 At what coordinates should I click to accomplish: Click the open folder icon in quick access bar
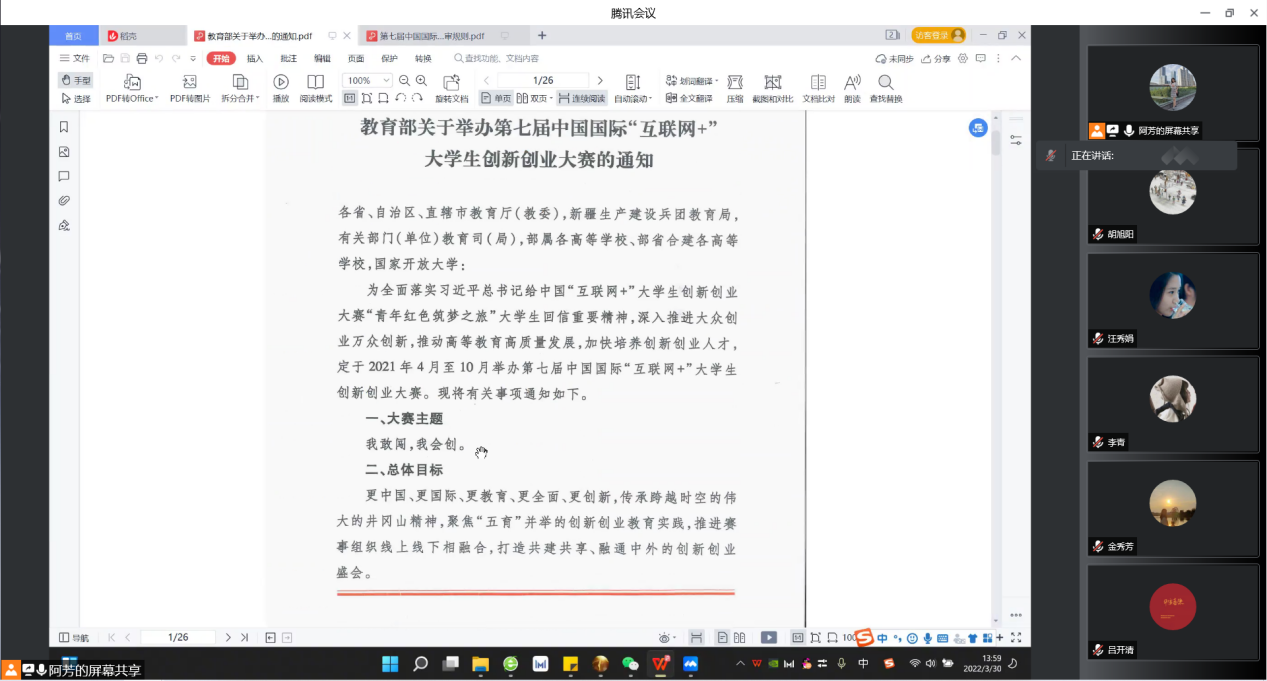point(109,58)
